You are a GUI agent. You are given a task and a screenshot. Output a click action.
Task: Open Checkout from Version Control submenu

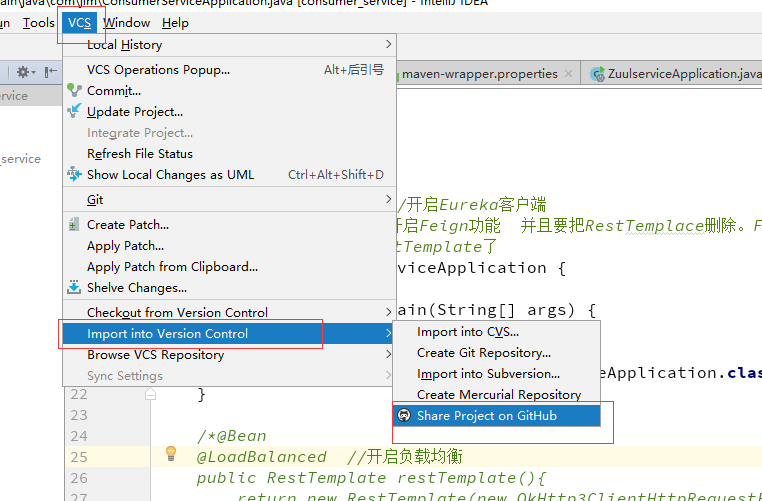(229, 312)
